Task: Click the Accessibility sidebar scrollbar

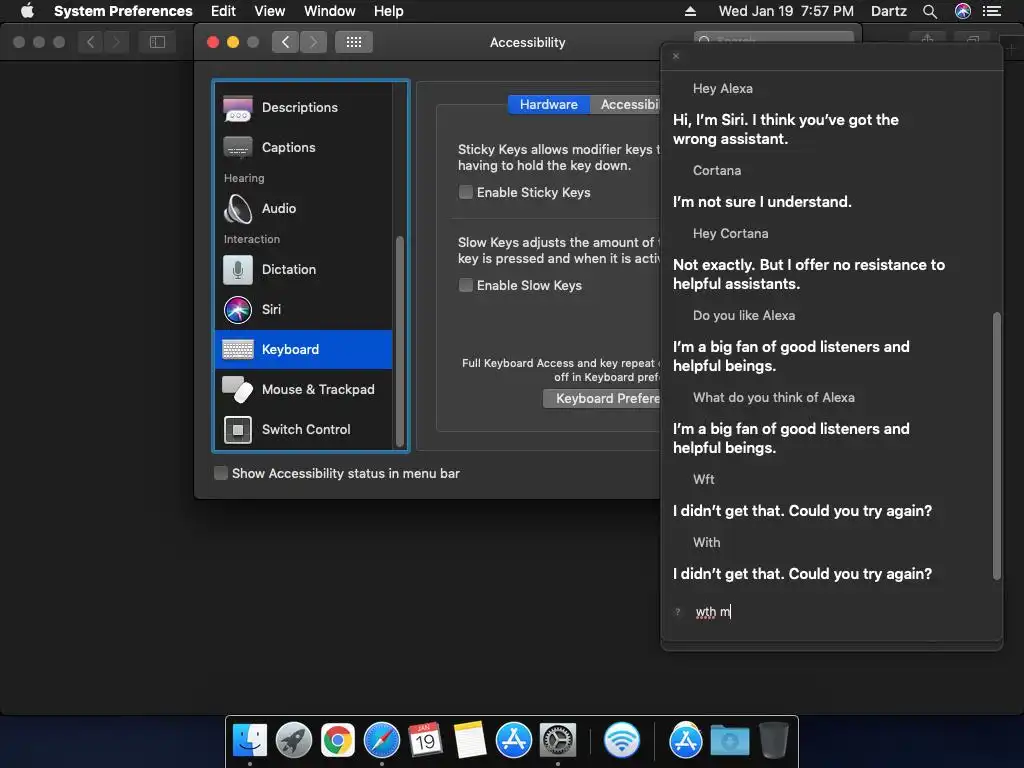Action: (x=400, y=340)
